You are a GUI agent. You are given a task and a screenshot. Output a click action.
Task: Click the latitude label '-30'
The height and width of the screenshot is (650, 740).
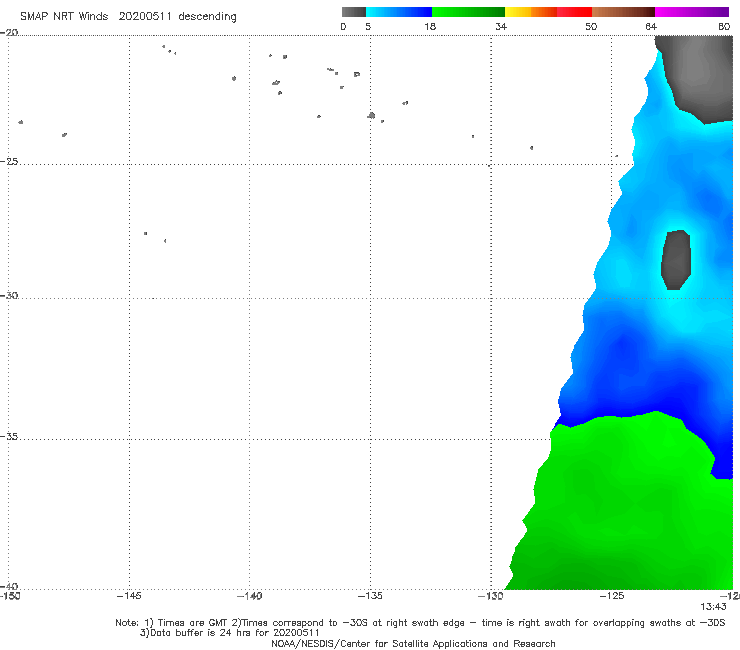pos(9,295)
